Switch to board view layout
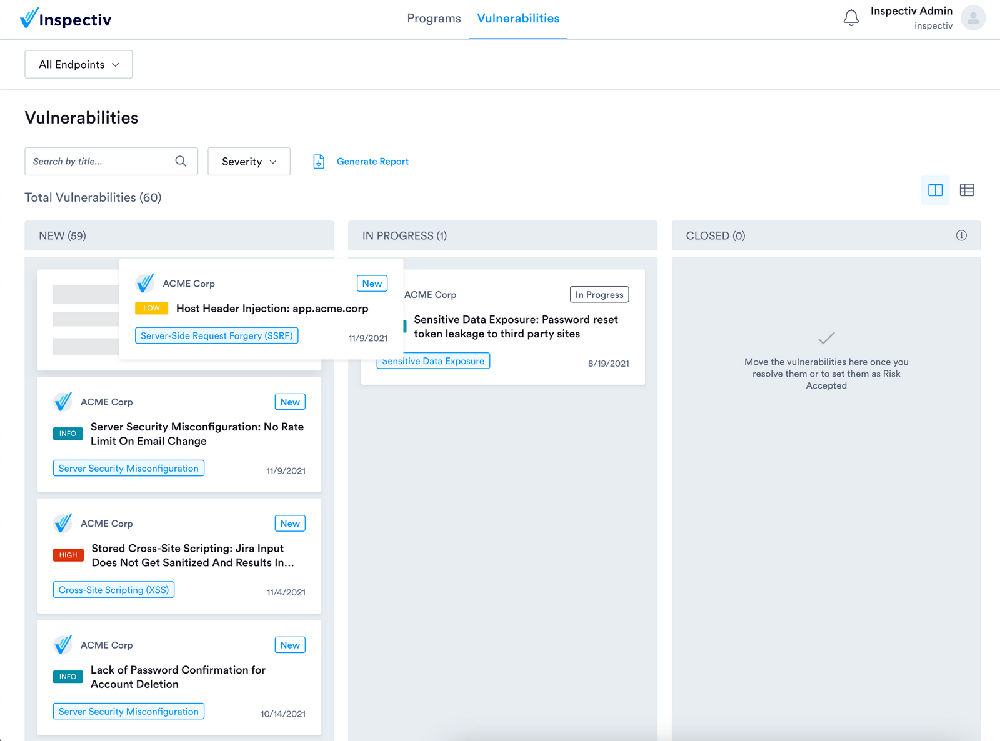The image size is (1000, 741). [934, 190]
